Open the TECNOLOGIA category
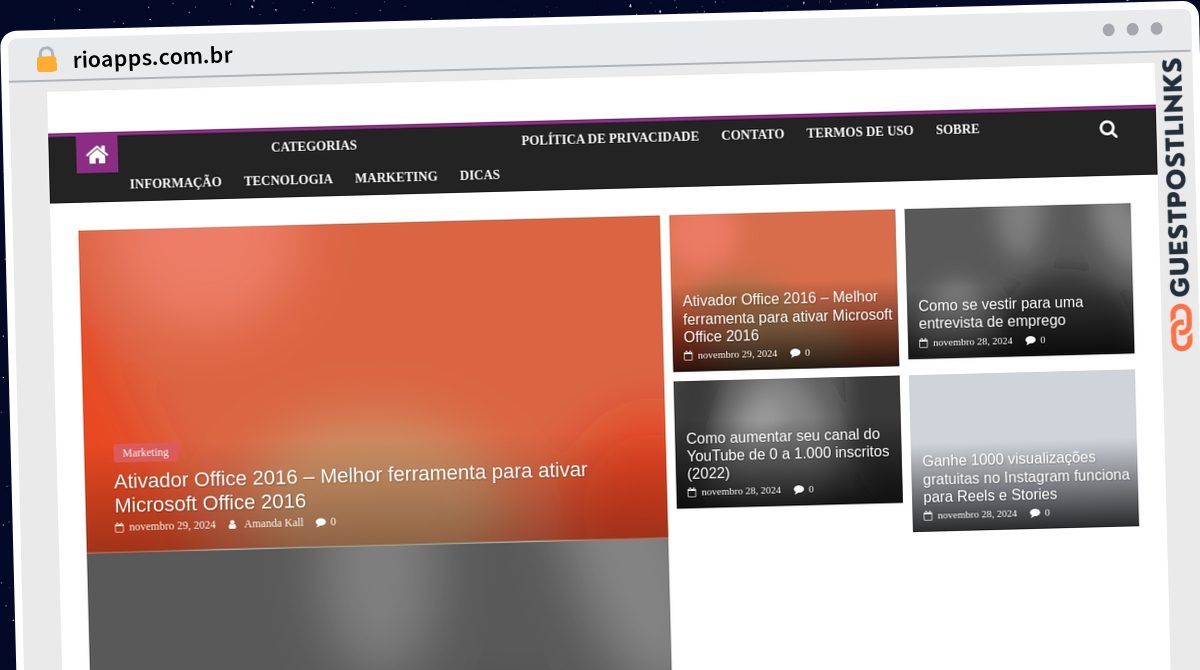1200x670 pixels. (x=288, y=180)
